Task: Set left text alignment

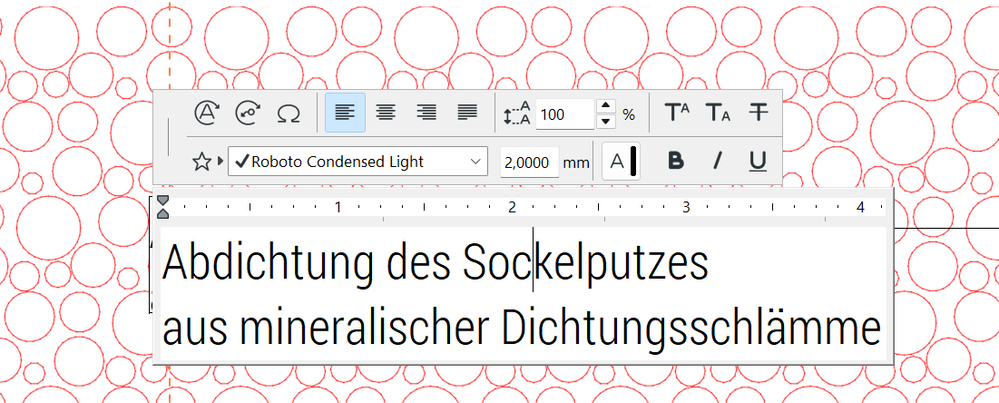Action: (345, 113)
